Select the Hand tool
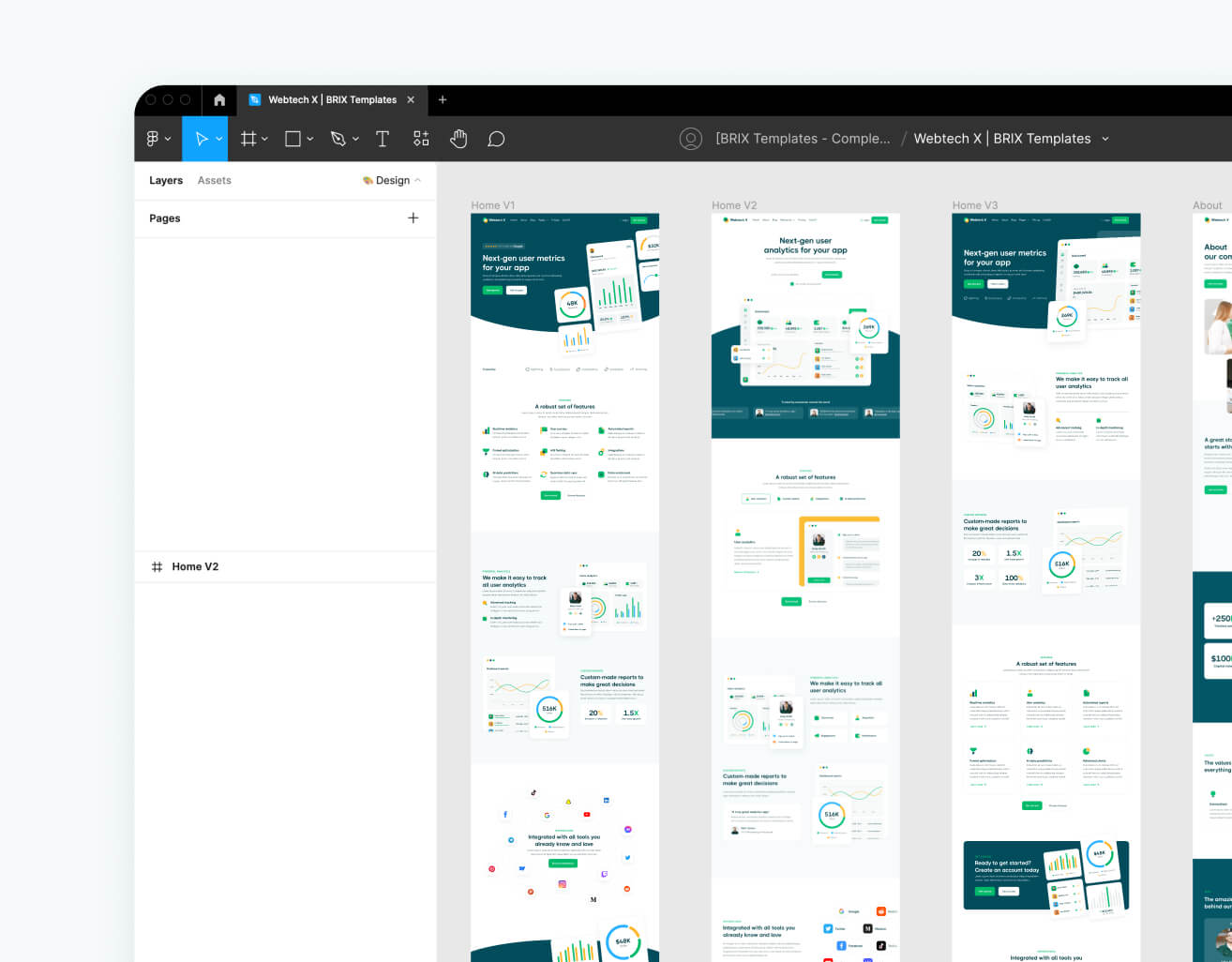This screenshot has width=1232, height=962. tap(458, 138)
